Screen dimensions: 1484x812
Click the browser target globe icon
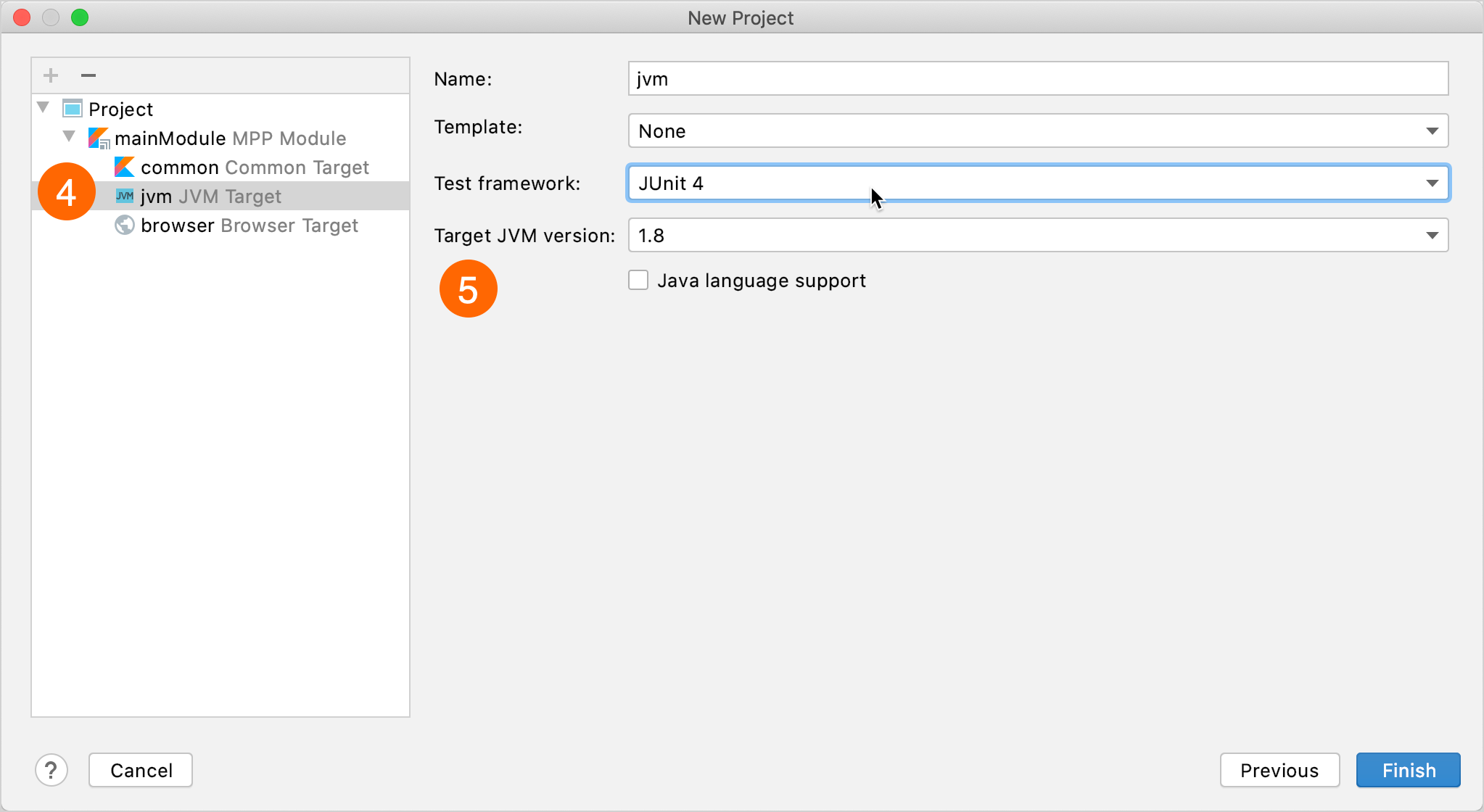(x=125, y=225)
